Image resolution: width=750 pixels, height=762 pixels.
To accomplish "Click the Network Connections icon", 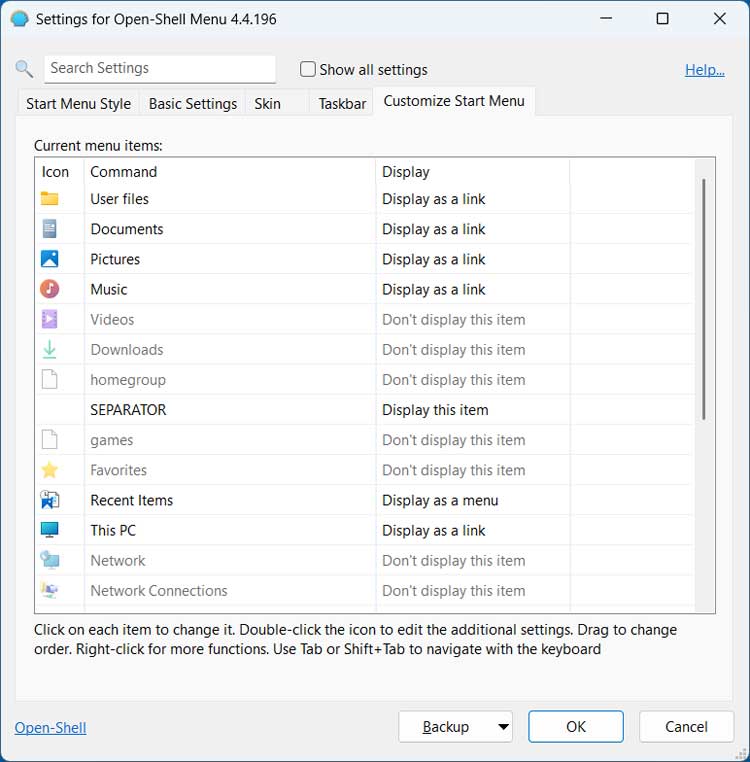I will point(50,590).
